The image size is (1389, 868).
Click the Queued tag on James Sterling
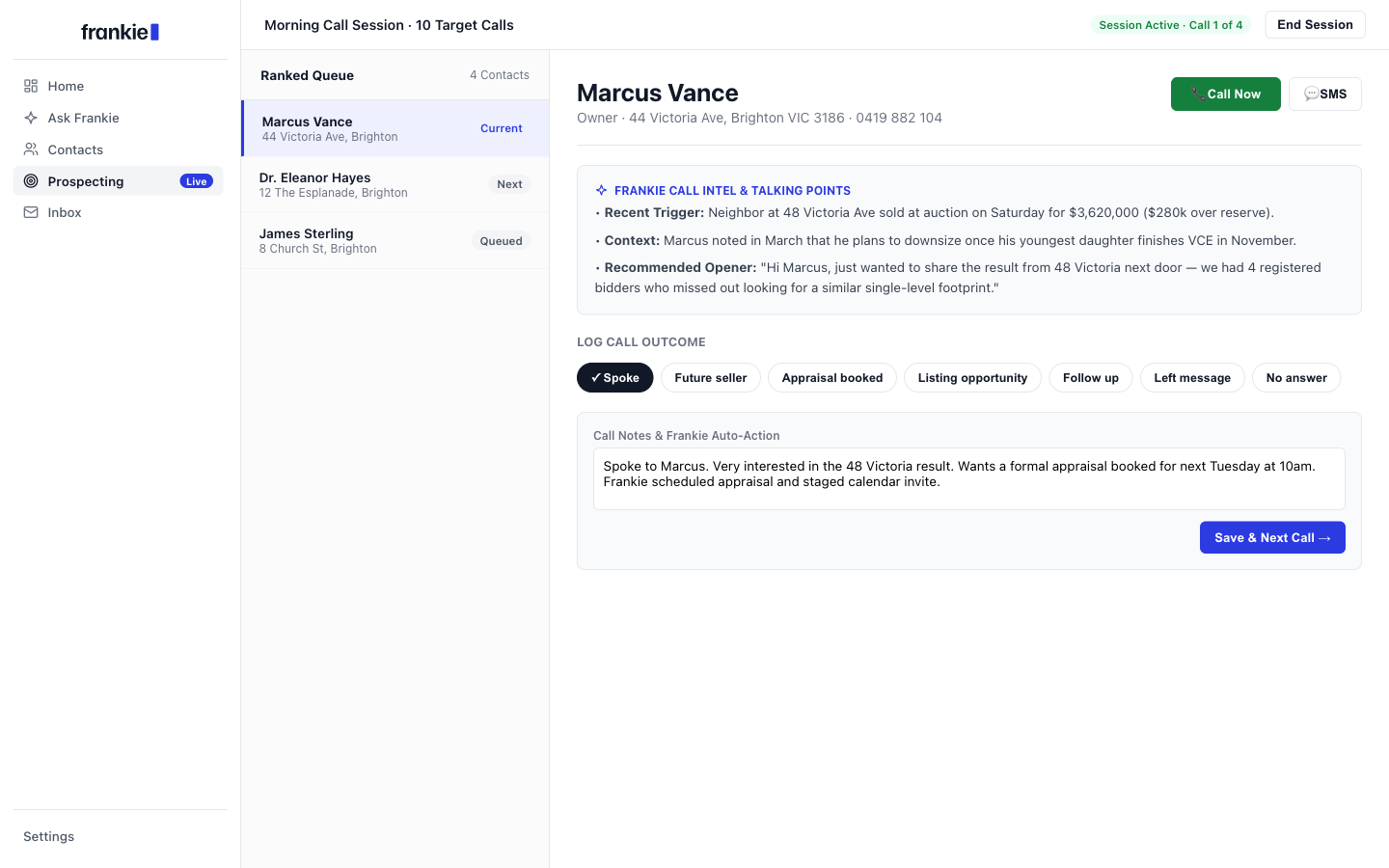[x=502, y=241]
